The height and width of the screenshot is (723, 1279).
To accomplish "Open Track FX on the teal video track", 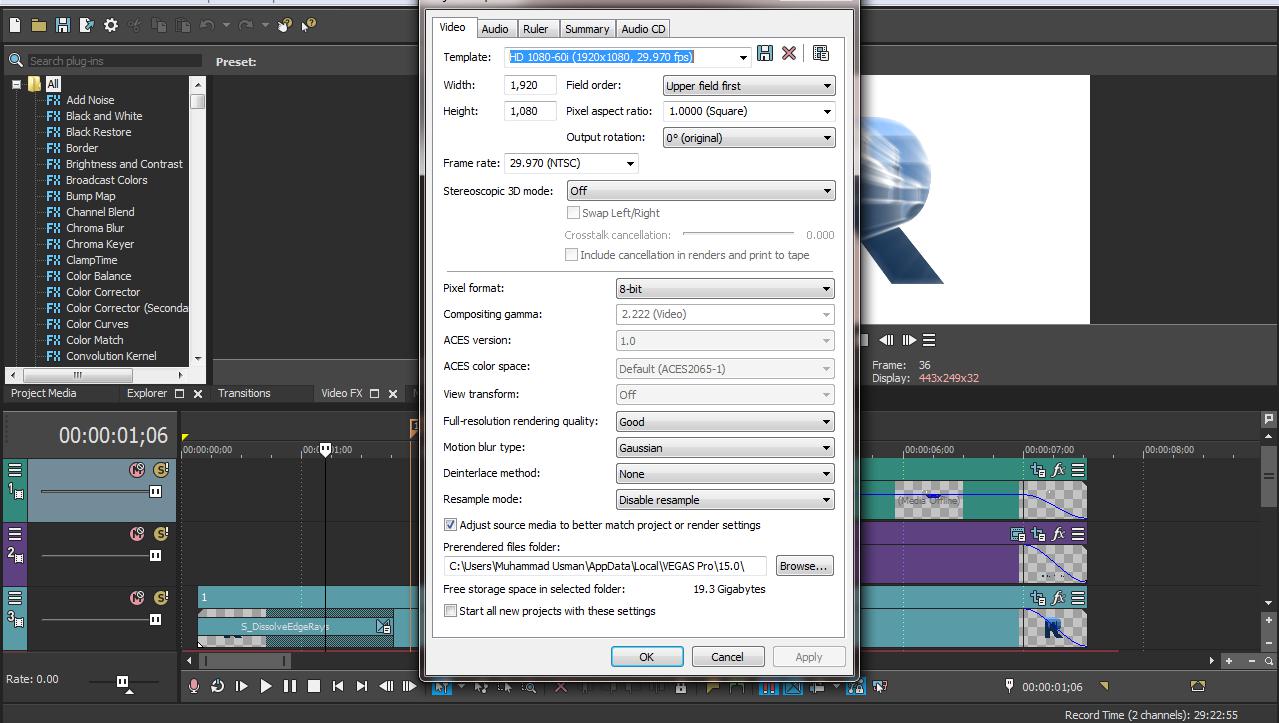I will pos(1058,469).
